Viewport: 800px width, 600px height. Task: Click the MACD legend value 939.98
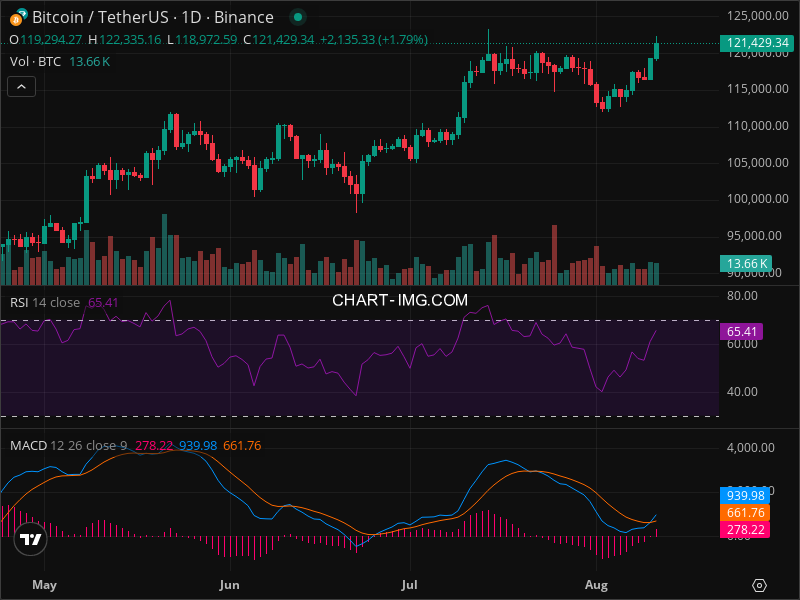[x=198, y=445]
